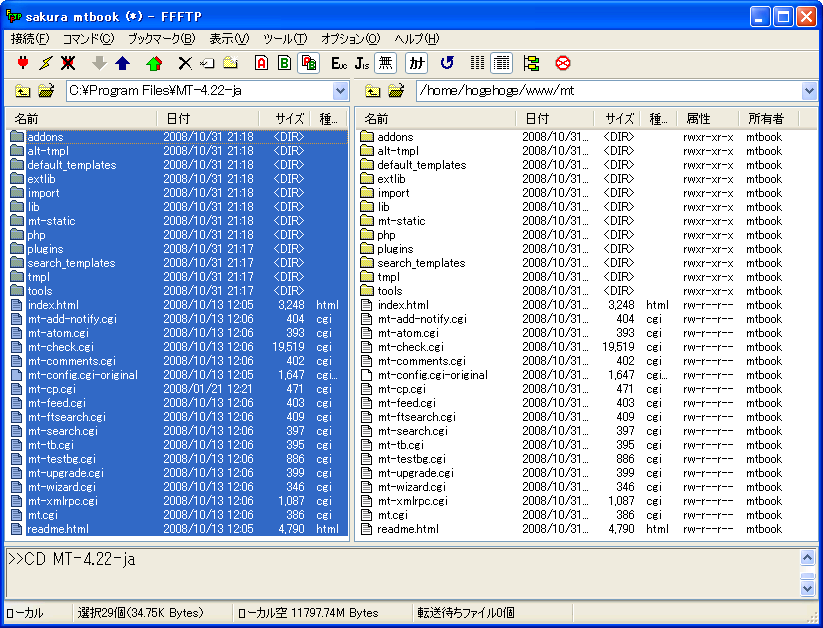Select mt-wizard.cgi in local pane
This screenshot has width=823, height=628.
(x=61, y=487)
